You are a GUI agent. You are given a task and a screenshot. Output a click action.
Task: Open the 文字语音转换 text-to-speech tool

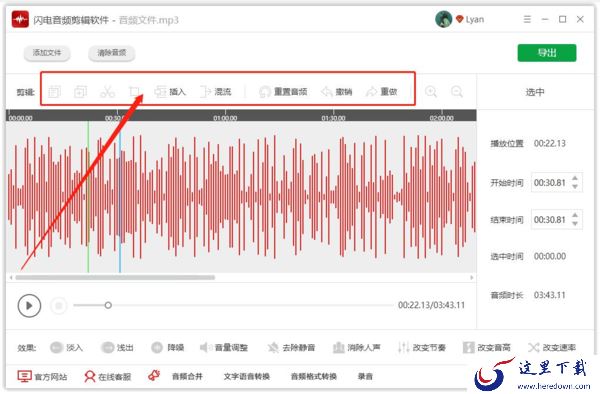pos(247,376)
